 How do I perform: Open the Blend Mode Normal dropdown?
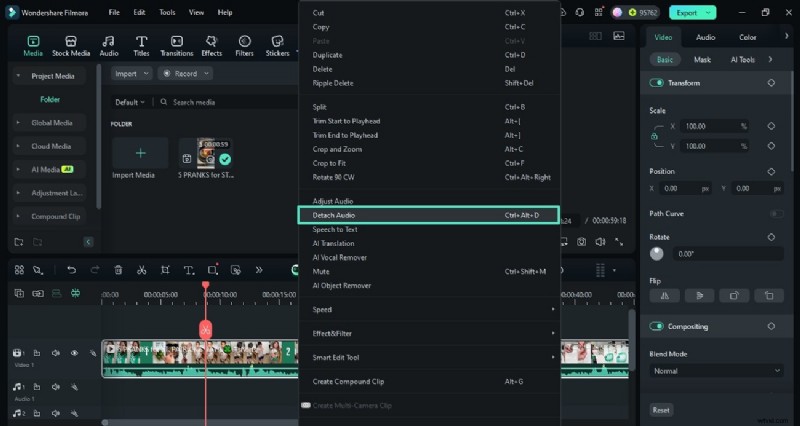pyautogui.click(x=716, y=371)
